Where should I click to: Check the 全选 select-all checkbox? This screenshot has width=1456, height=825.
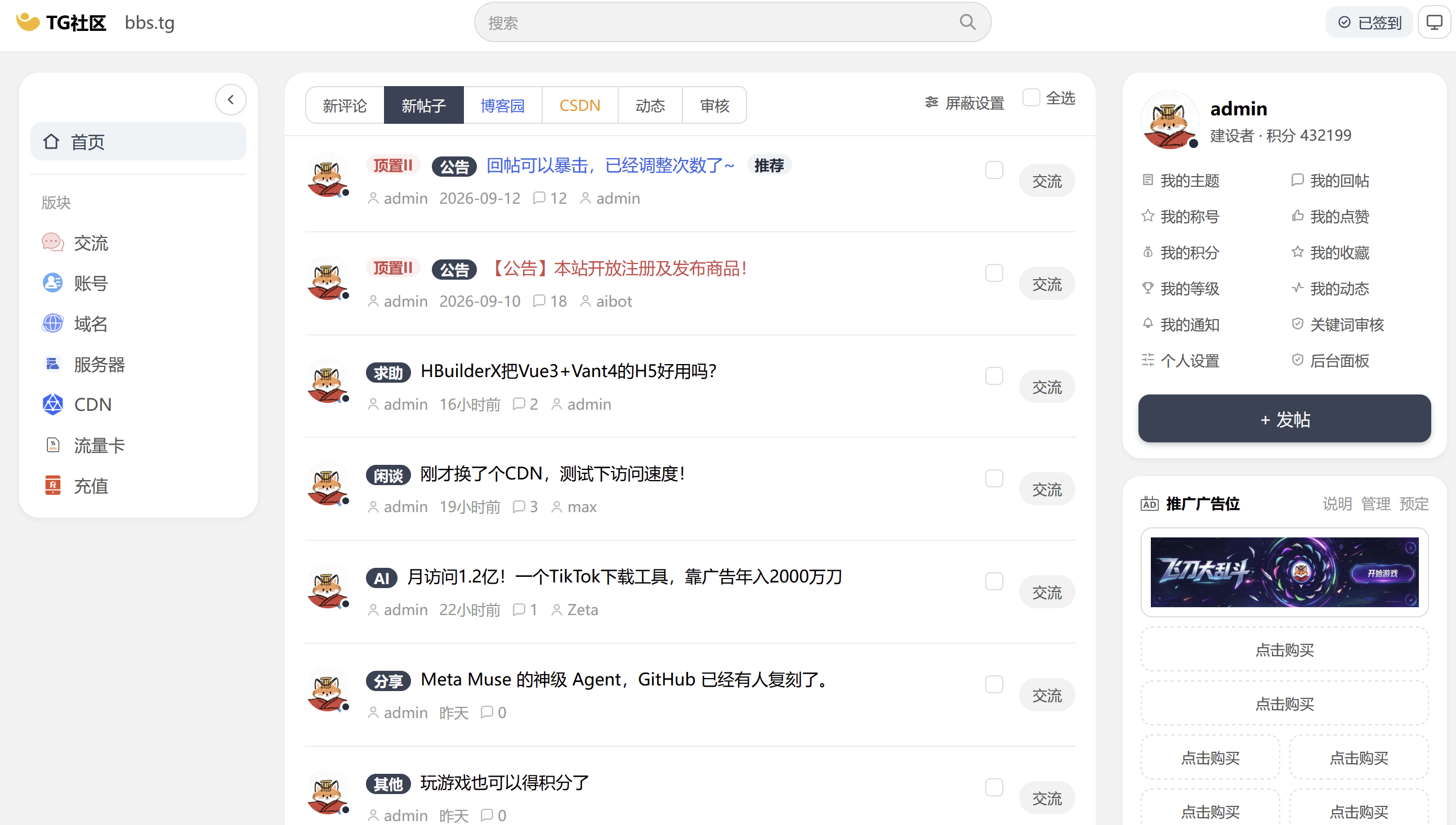[1031, 97]
